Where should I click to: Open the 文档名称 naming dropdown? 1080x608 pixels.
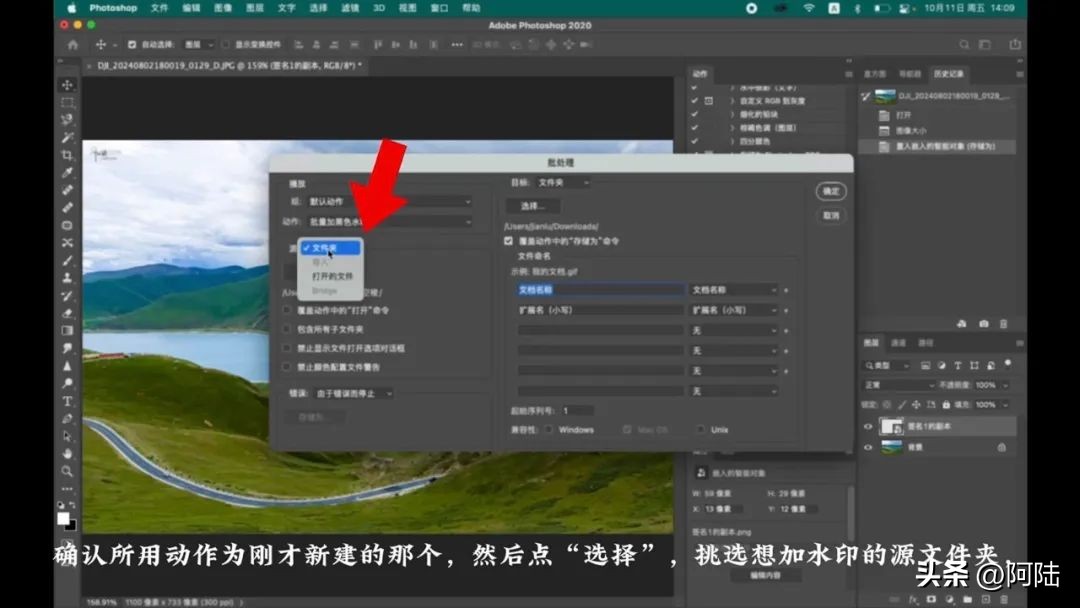[734, 290]
